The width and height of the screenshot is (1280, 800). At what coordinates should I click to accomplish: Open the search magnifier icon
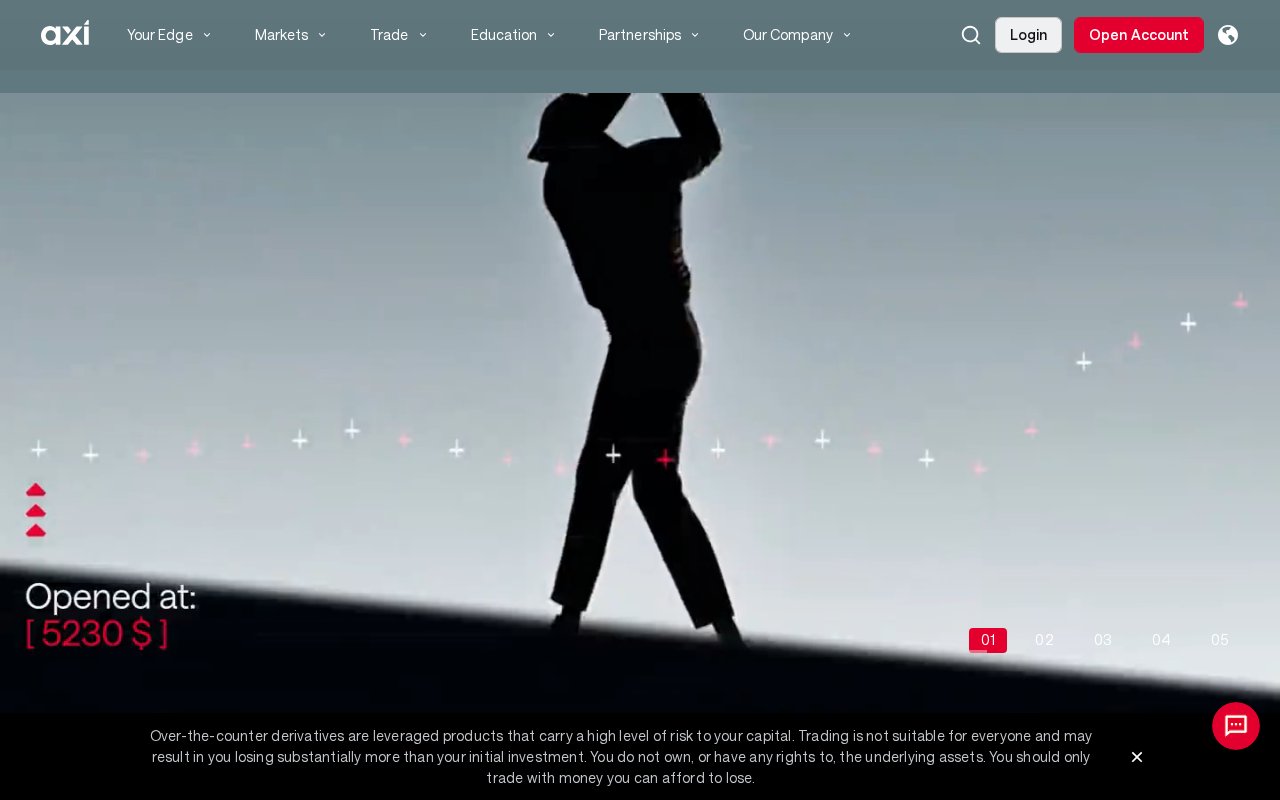coord(971,35)
